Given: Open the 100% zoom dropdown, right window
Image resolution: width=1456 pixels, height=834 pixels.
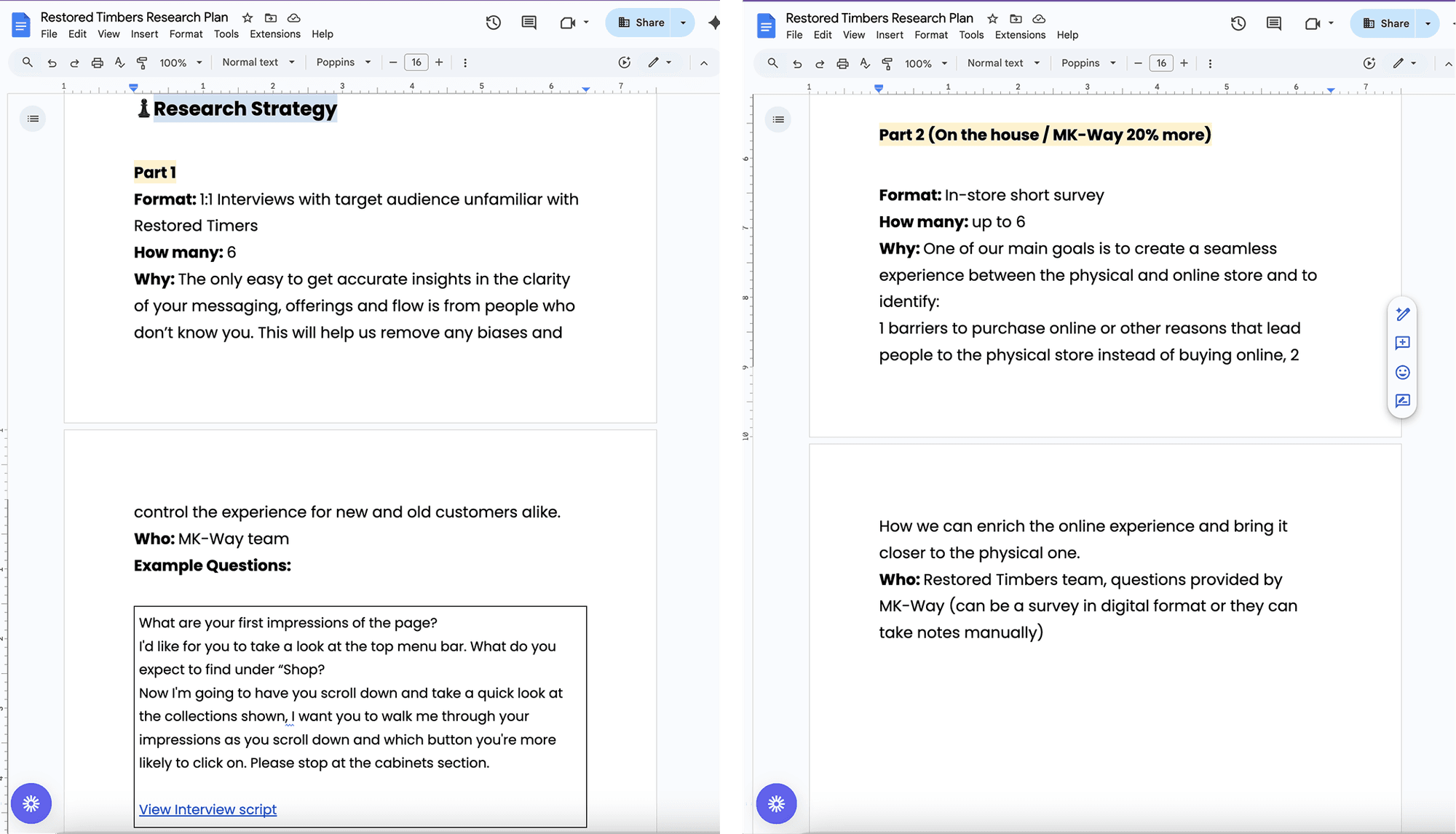Looking at the screenshot, I should 926,63.
